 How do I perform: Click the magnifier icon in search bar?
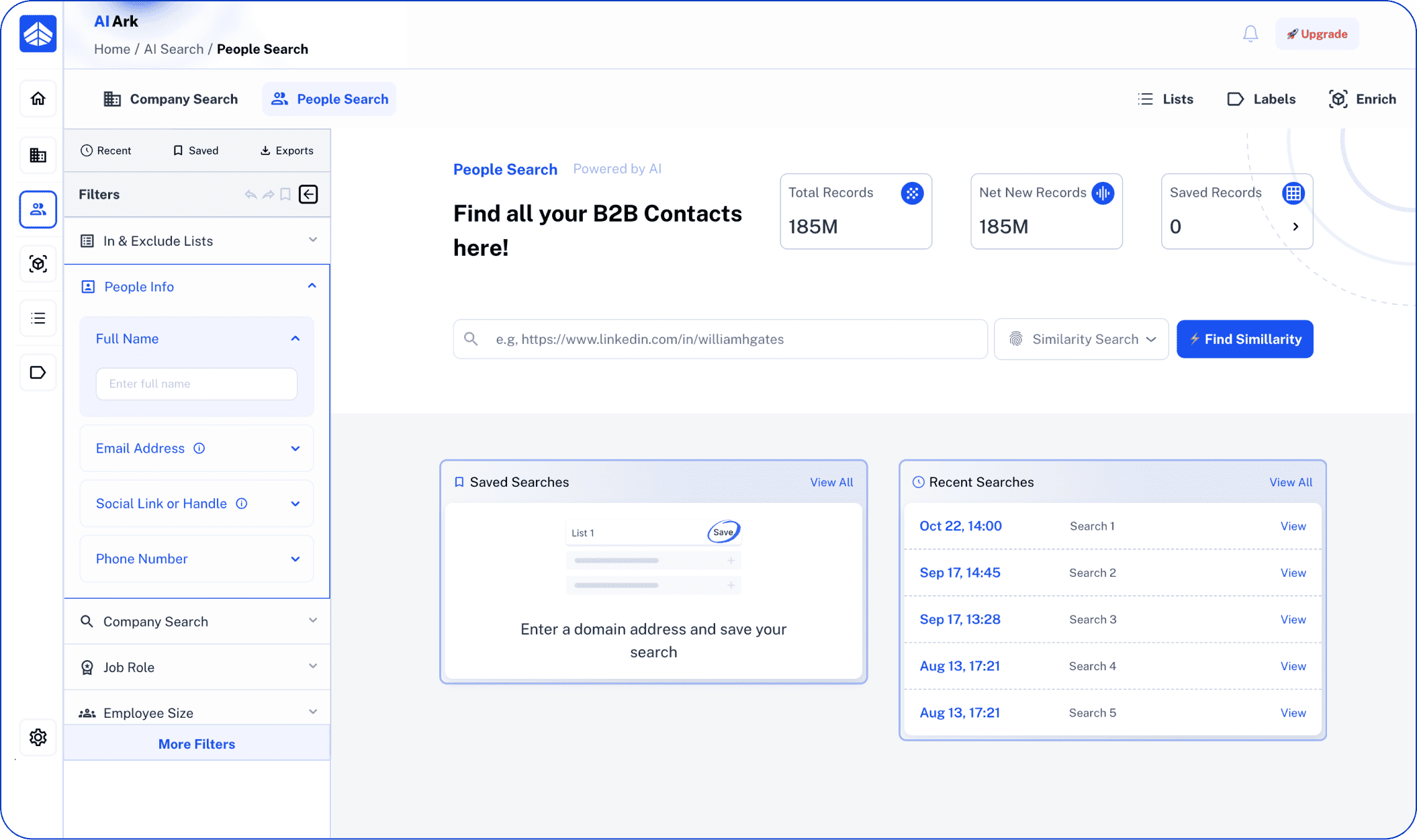click(471, 339)
